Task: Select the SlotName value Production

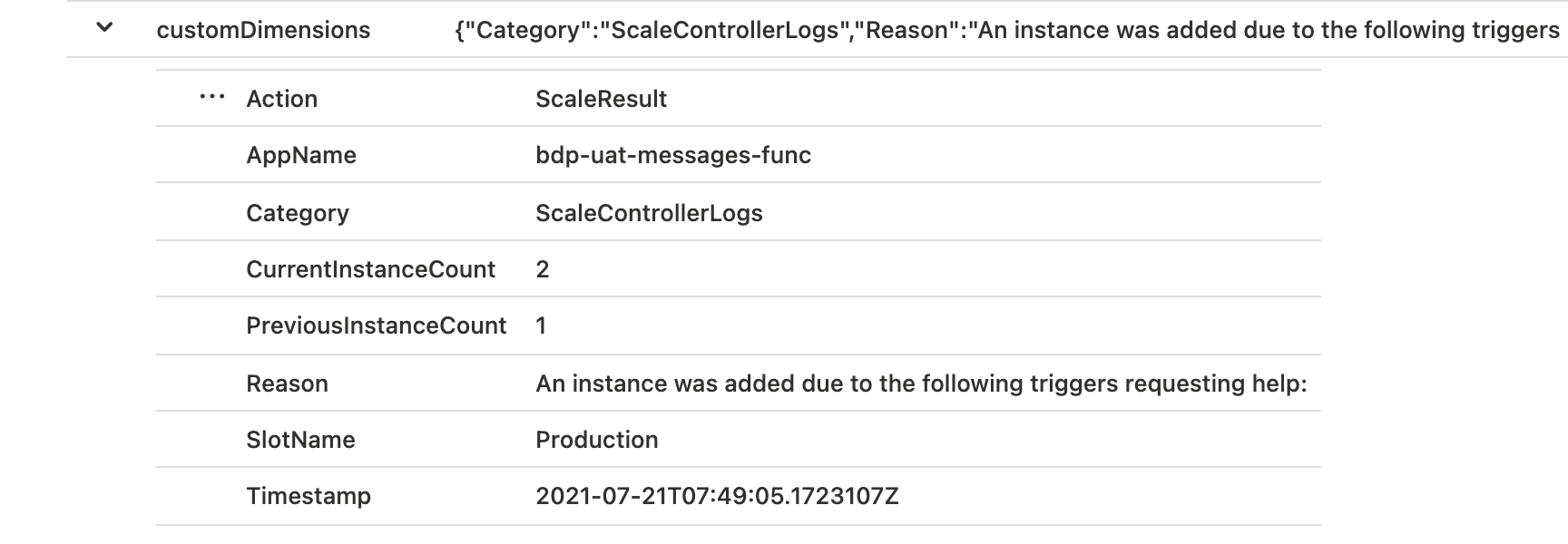Action: tap(596, 439)
